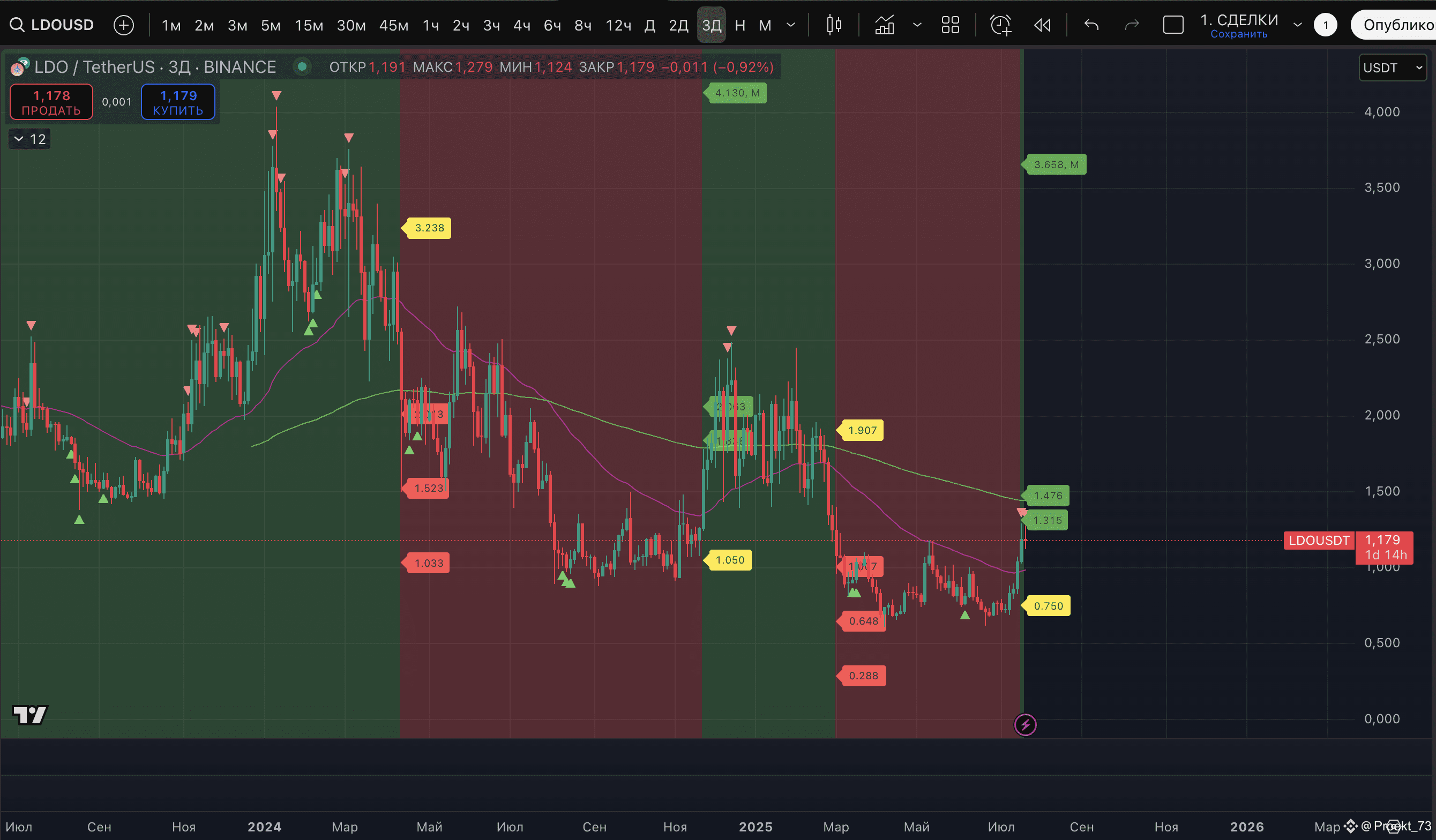This screenshot has height=840, width=1436.
Task: Expand more timeframes dropdown arrow
Action: 791,25
